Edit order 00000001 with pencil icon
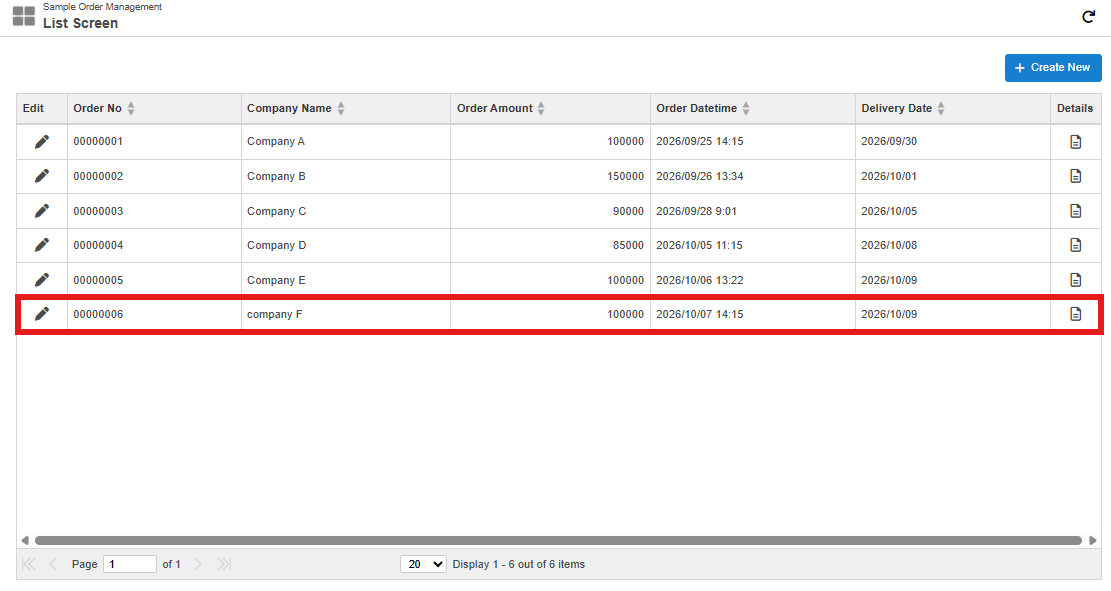1111x591 pixels. click(42, 142)
